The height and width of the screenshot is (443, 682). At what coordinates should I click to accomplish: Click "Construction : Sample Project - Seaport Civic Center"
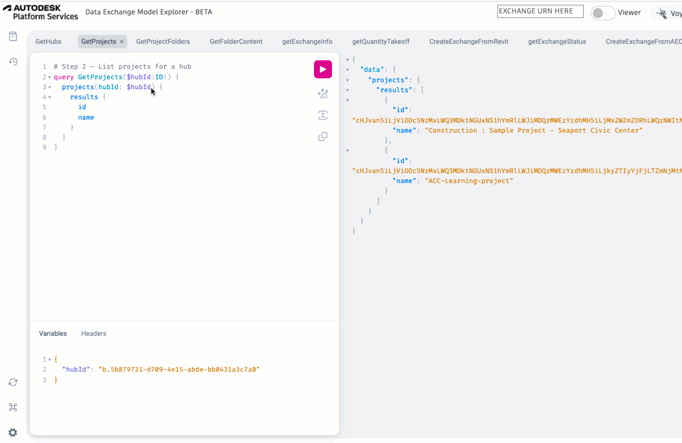(533, 130)
